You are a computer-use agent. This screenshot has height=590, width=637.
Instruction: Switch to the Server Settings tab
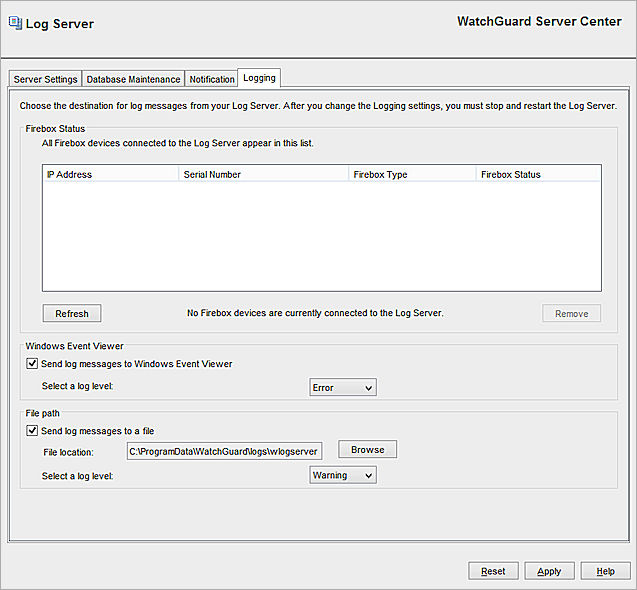point(45,79)
